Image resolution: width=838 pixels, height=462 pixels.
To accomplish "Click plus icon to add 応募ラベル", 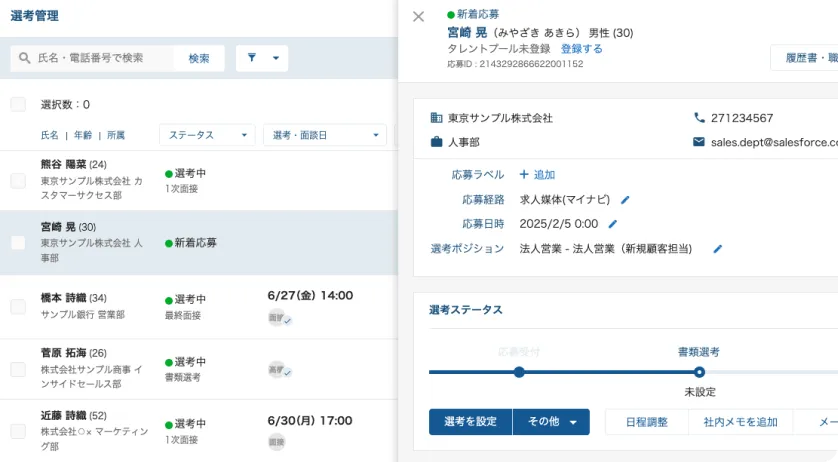I will [x=524, y=174].
